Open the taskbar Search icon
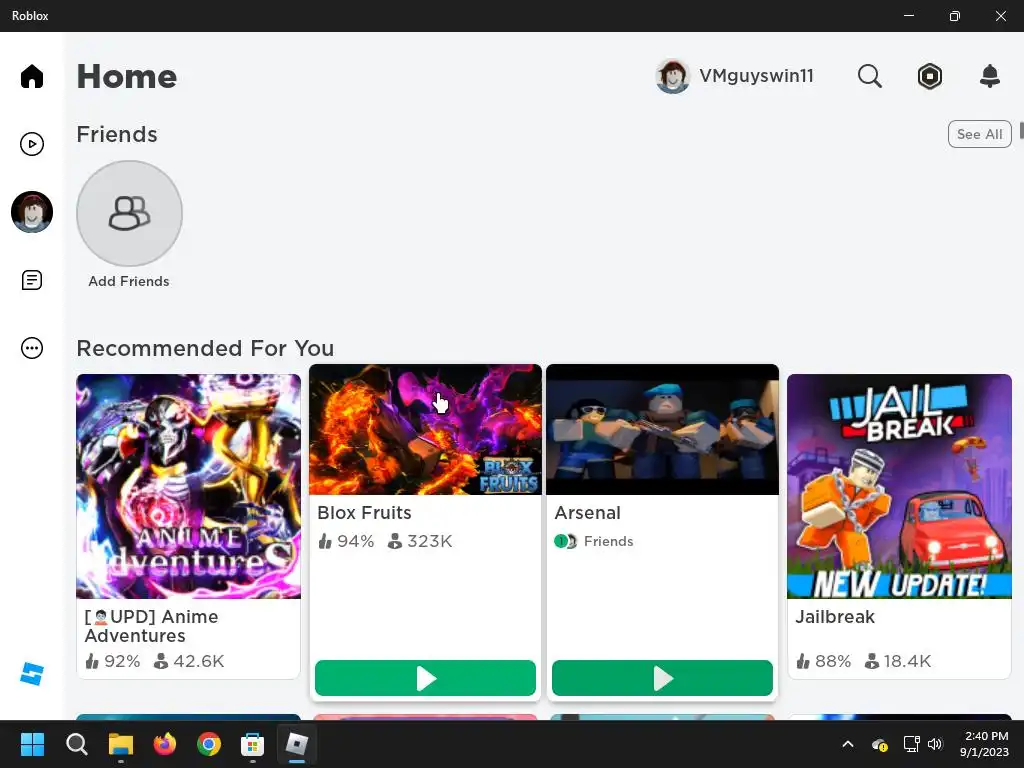 click(76, 744)
